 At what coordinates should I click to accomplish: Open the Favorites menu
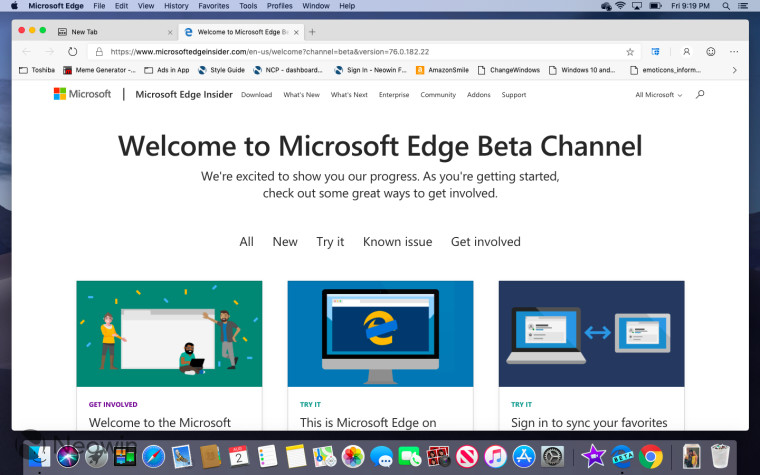coord(213,6)
